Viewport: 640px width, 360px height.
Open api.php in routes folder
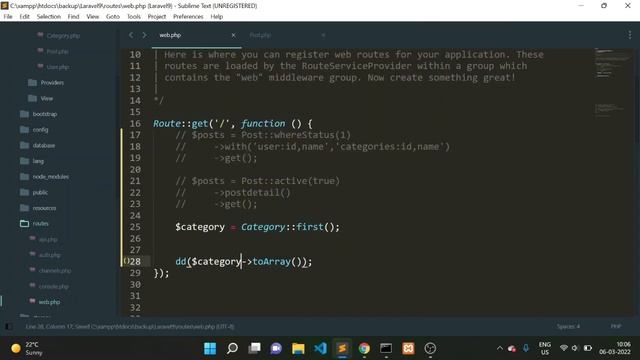48,239
